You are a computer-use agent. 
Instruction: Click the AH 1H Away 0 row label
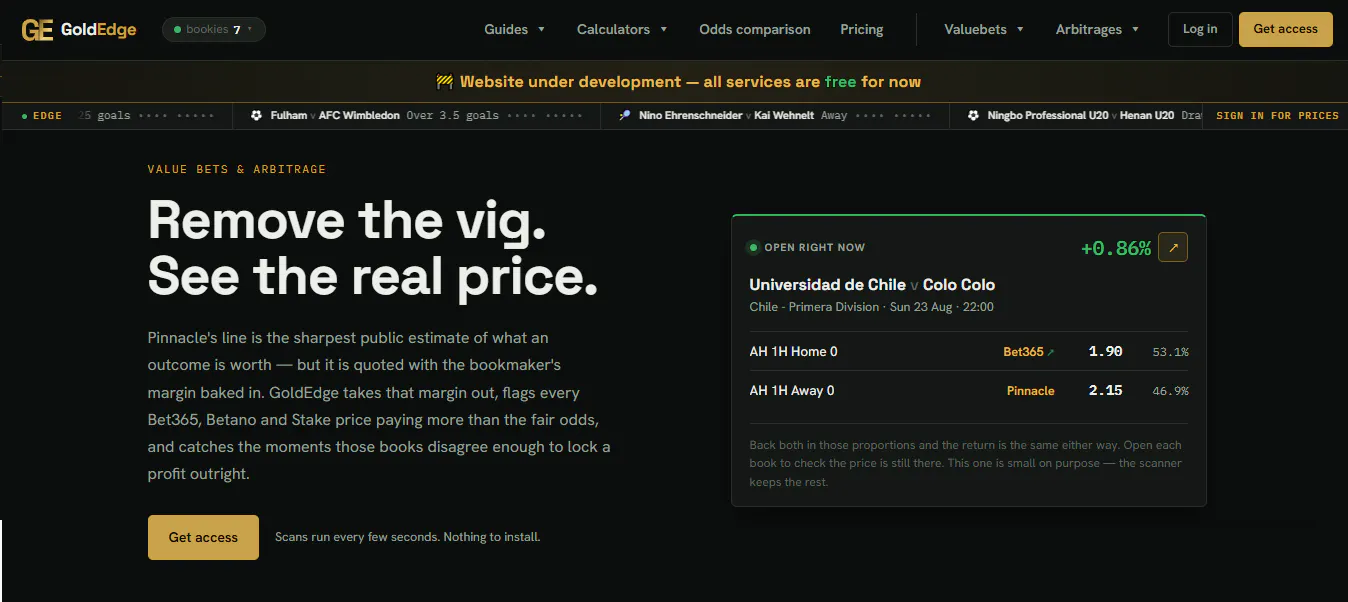[x=792, y=391]
